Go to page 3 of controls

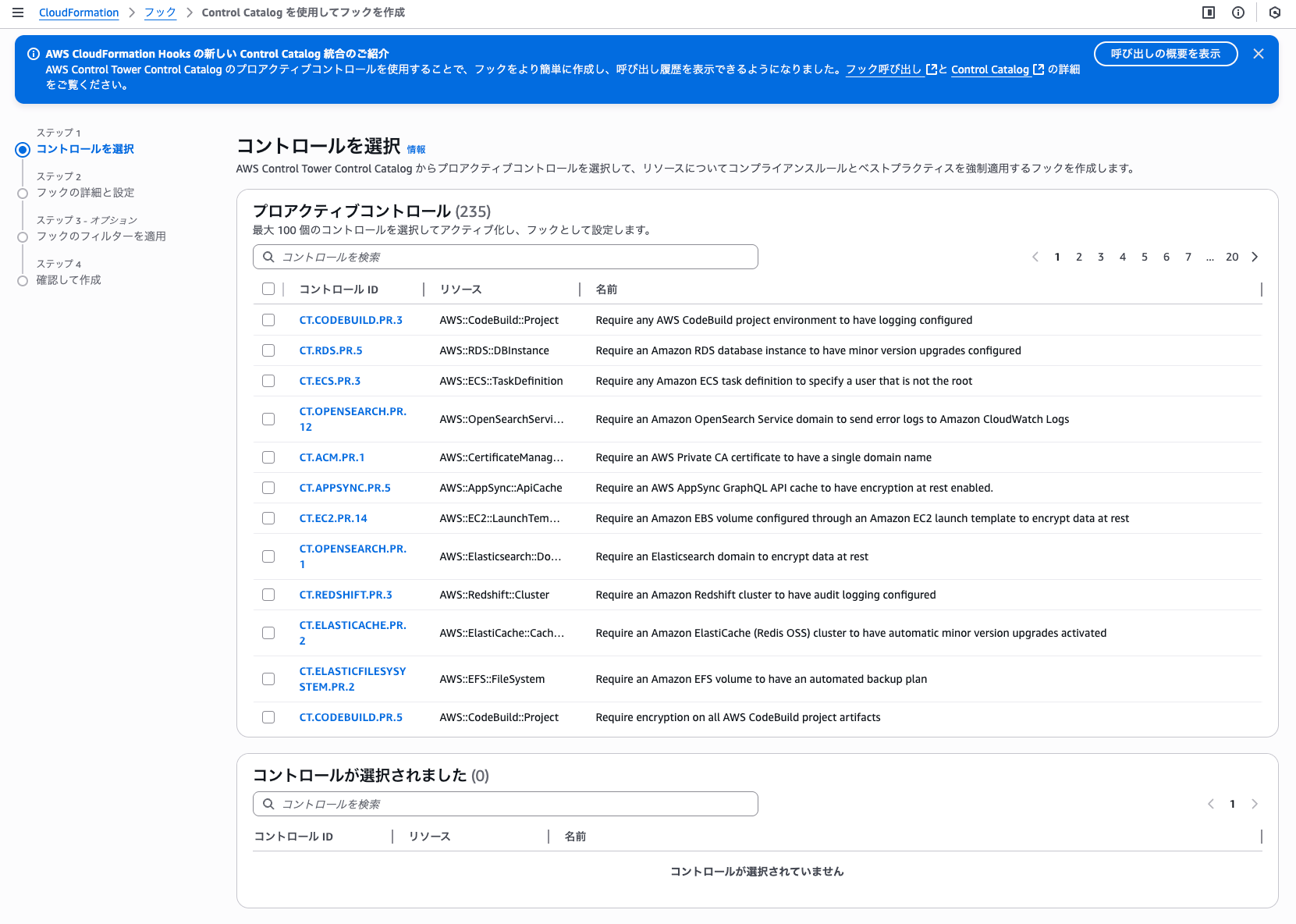1101,257
